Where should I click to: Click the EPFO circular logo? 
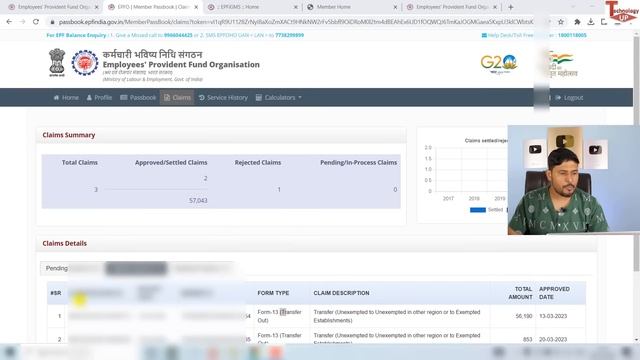85,63
